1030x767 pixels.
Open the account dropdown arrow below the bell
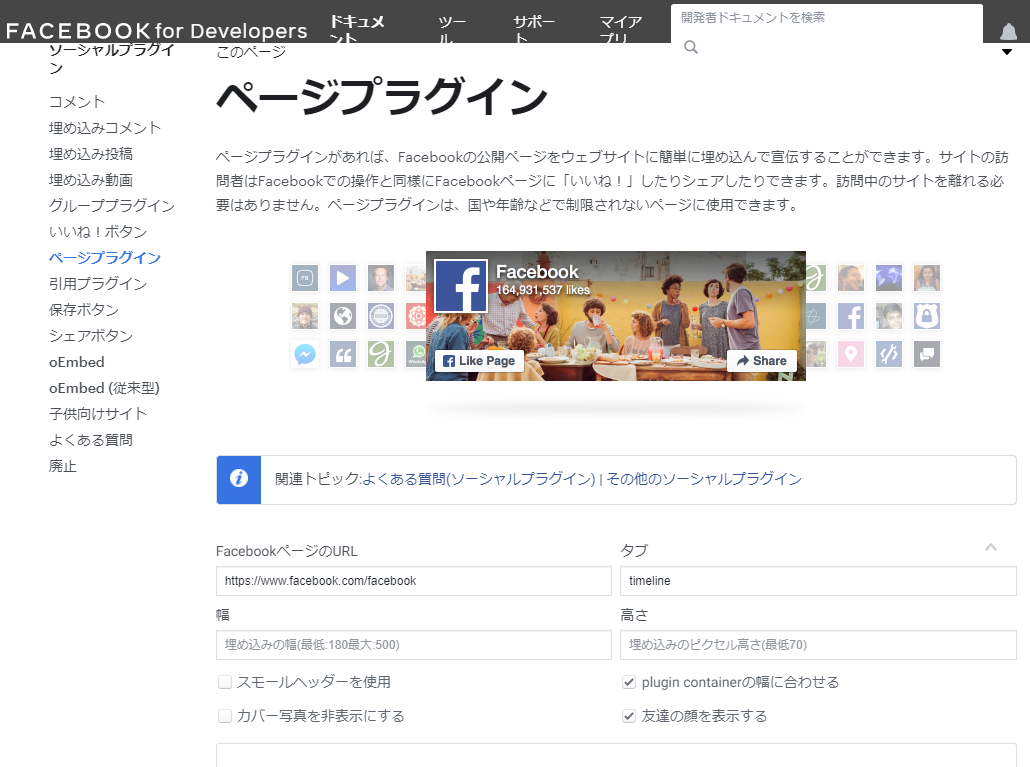1006,52
